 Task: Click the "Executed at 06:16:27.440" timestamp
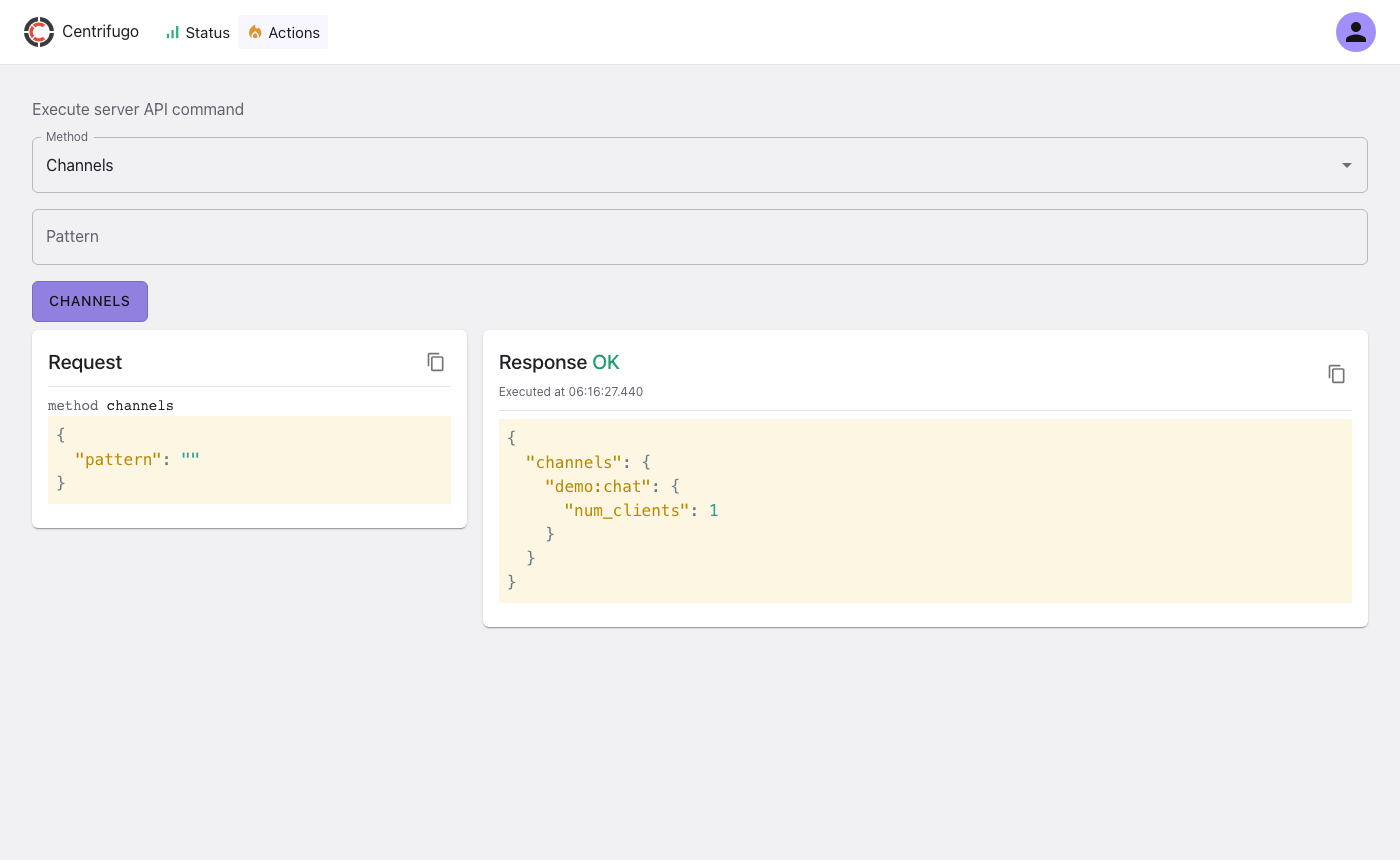pyautogui.click(x=571, y=392)
